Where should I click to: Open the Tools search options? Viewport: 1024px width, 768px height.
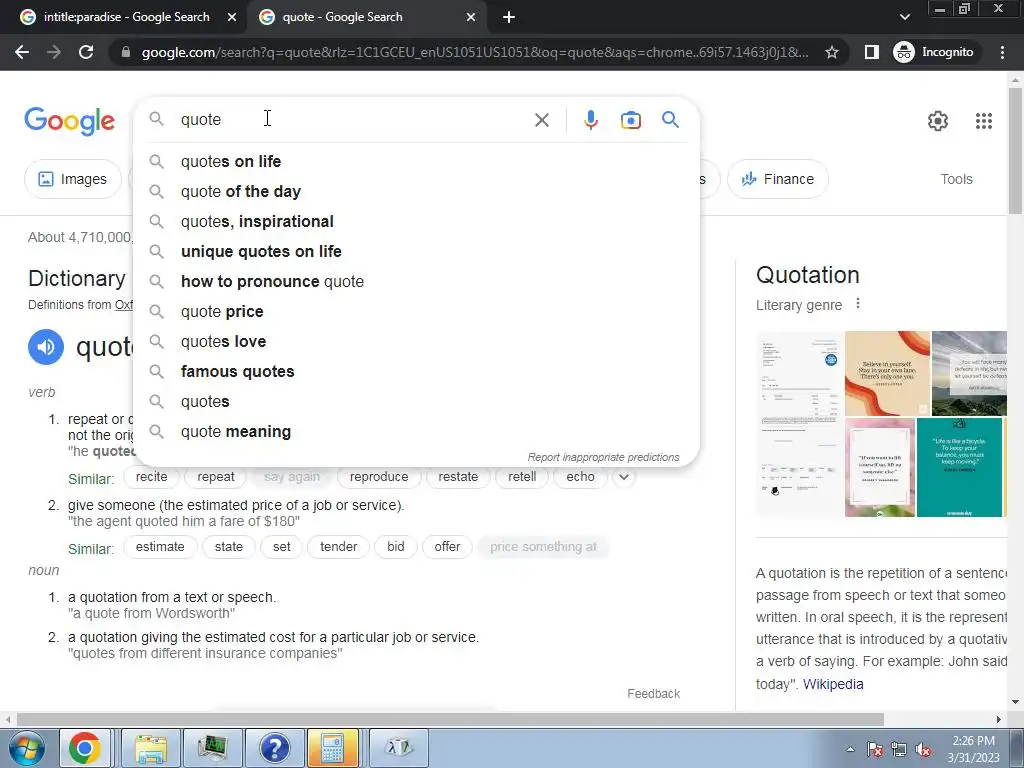click(956, 179)
